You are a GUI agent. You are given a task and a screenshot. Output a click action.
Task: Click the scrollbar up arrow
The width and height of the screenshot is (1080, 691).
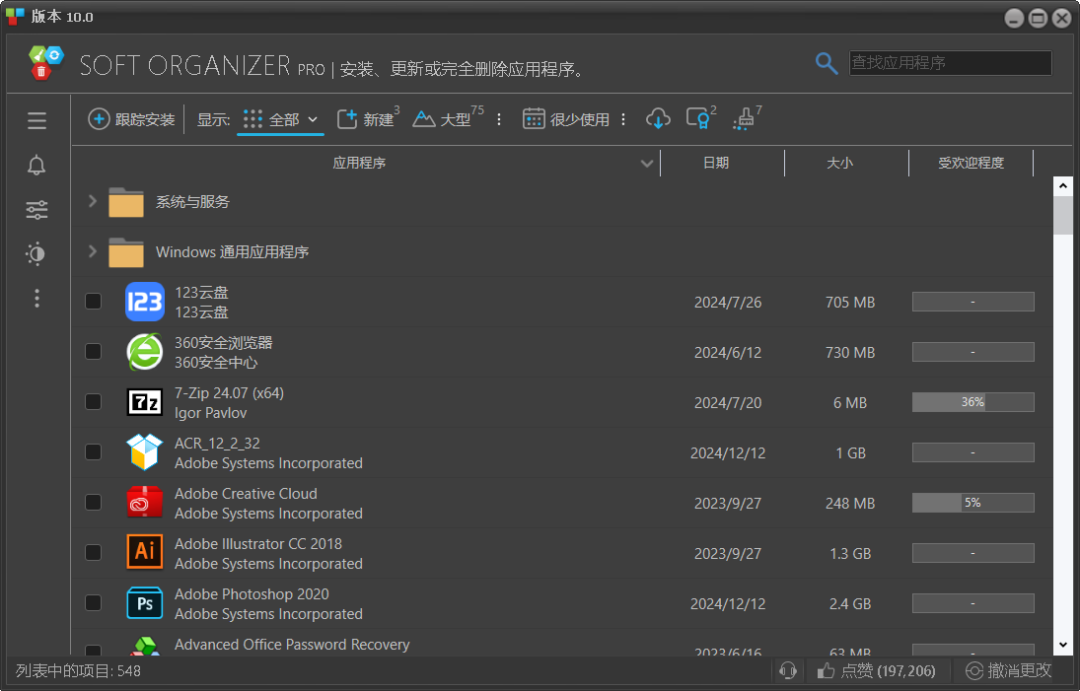click(x=1063, y=186)
